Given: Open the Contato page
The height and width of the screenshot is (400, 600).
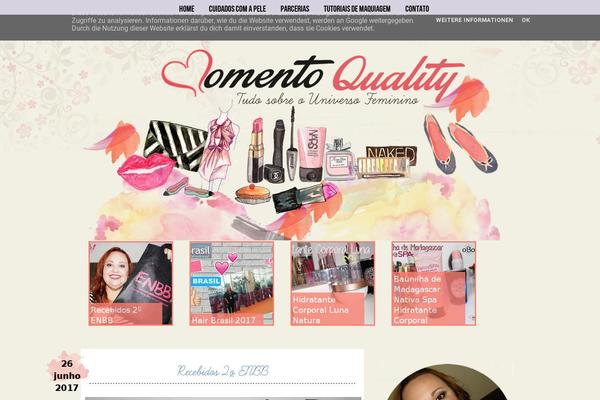Looking at the screenshot, I should 417,8.
